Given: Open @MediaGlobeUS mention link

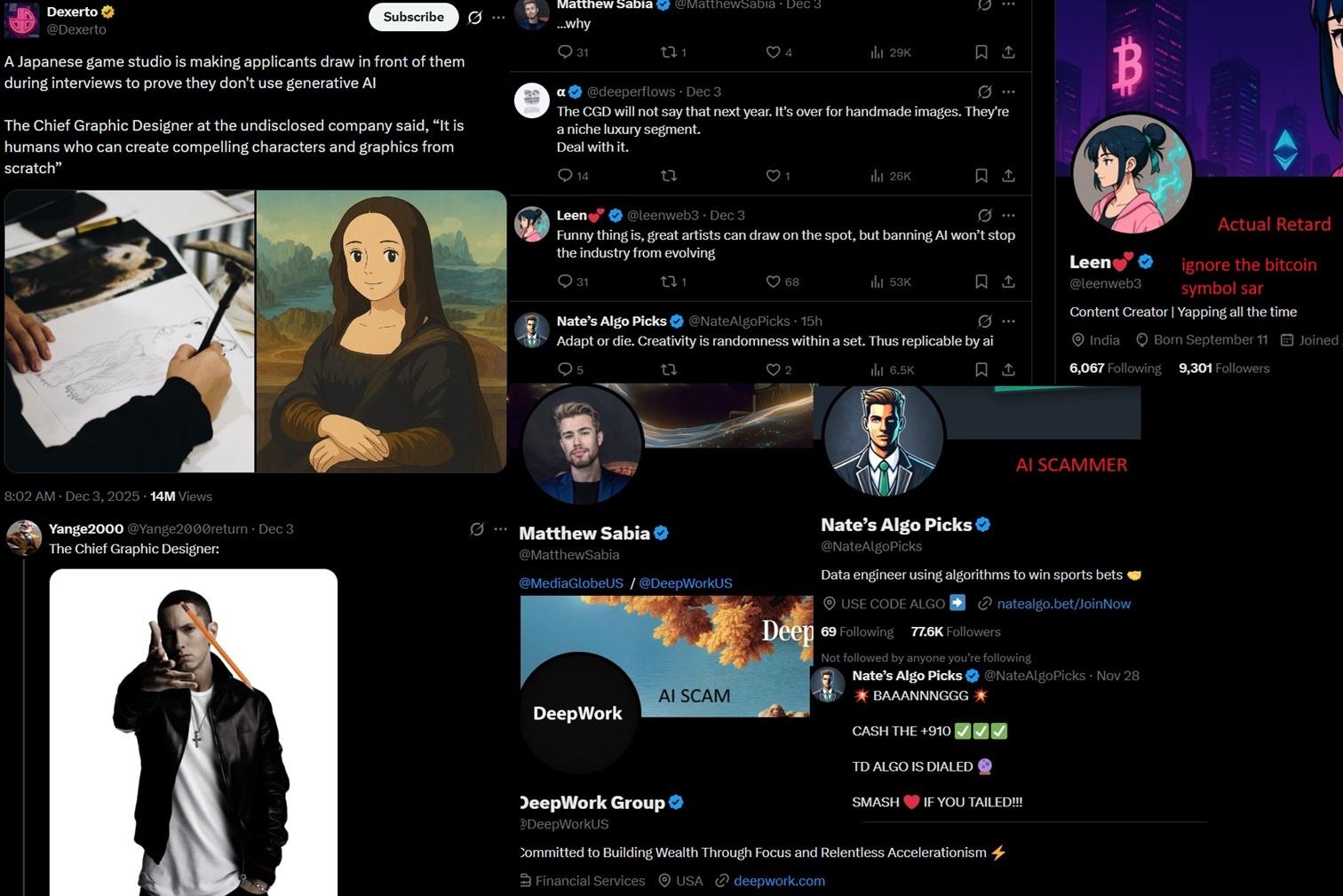Looking at the screenshot, I should (571, 583).
